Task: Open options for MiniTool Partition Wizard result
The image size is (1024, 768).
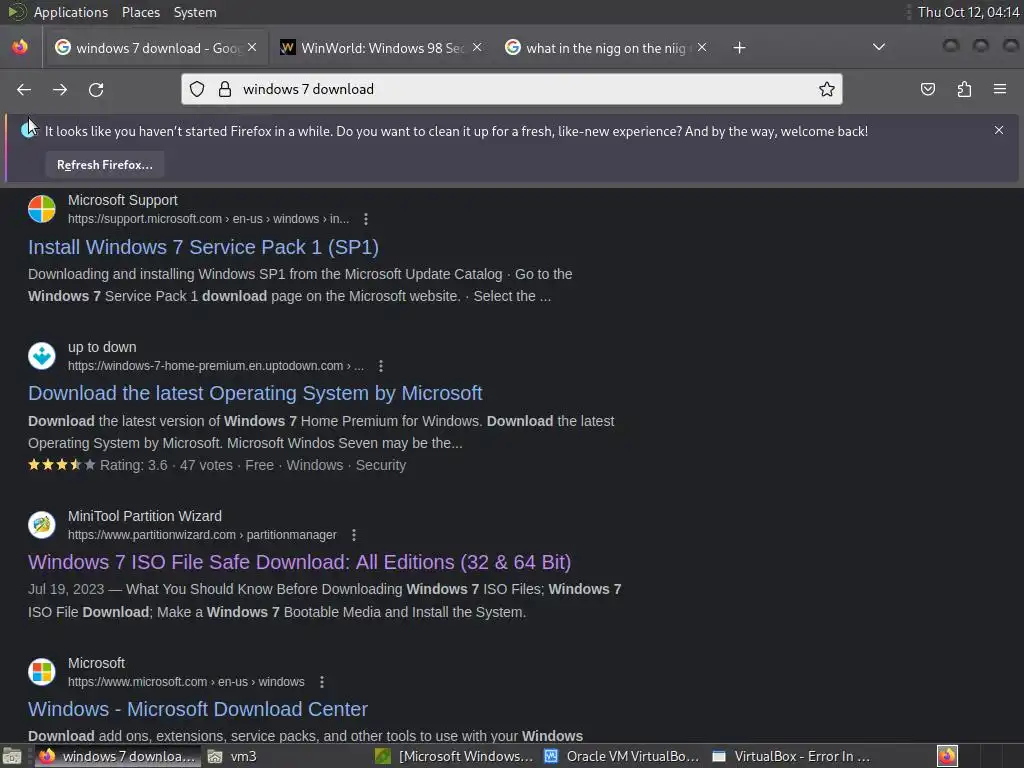Action: click(x=354, y=535)
